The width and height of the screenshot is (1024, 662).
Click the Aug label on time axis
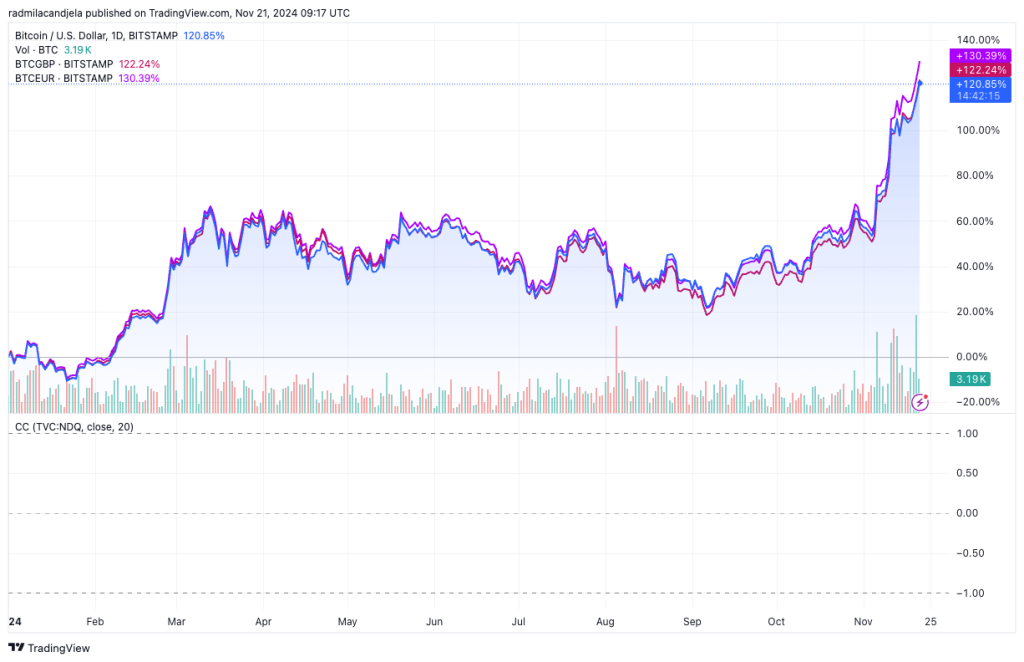click(605, 621)
